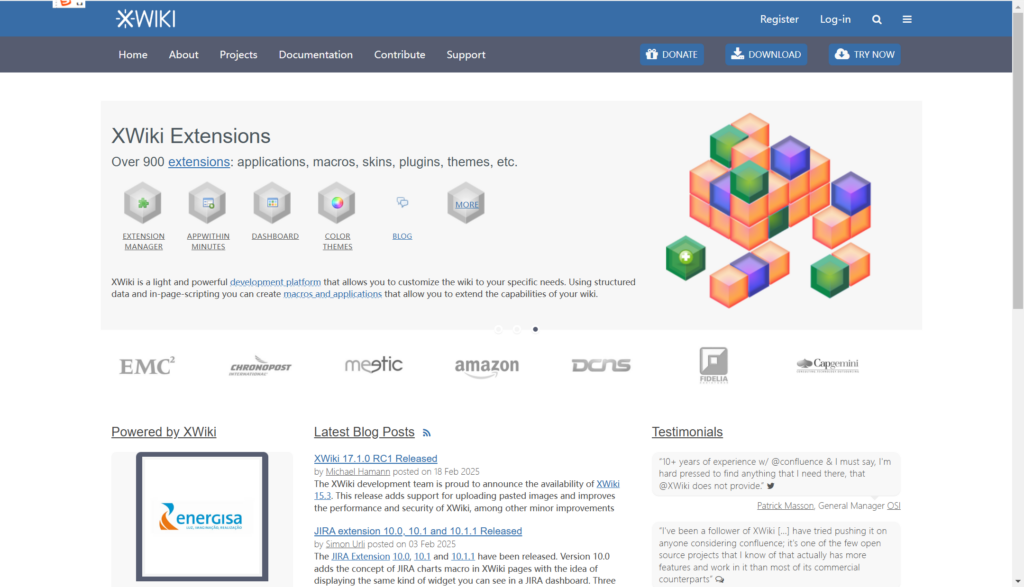This screenshot has height=587, width=1024.
Task: Go to the Projects menu item
Action: [238, 55]
